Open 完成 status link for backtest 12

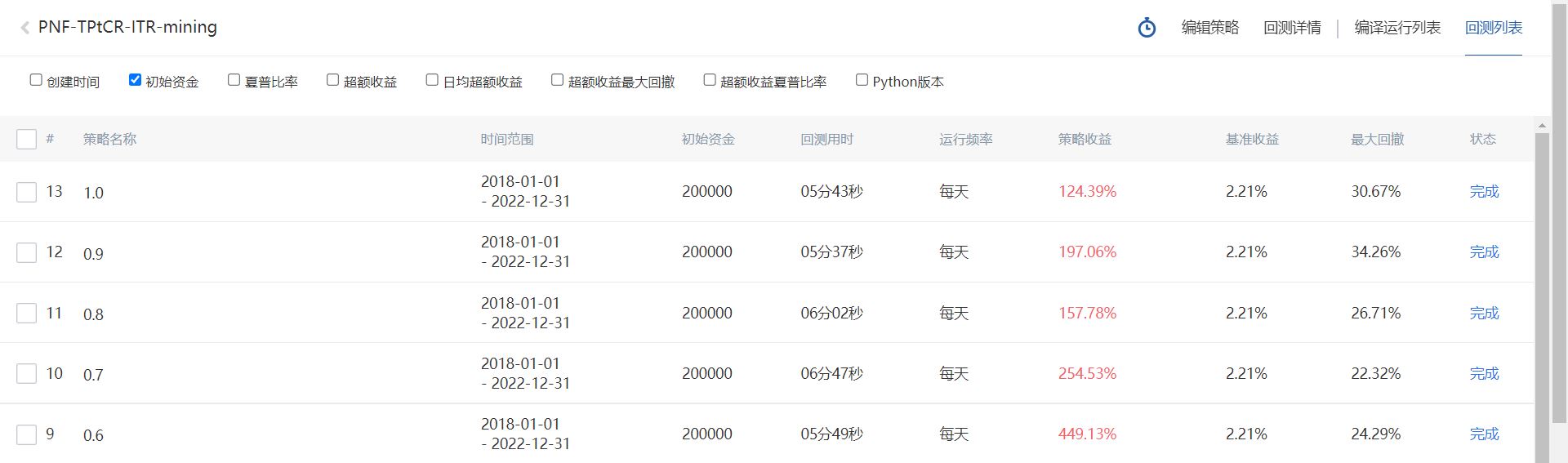pos(1483,252)
